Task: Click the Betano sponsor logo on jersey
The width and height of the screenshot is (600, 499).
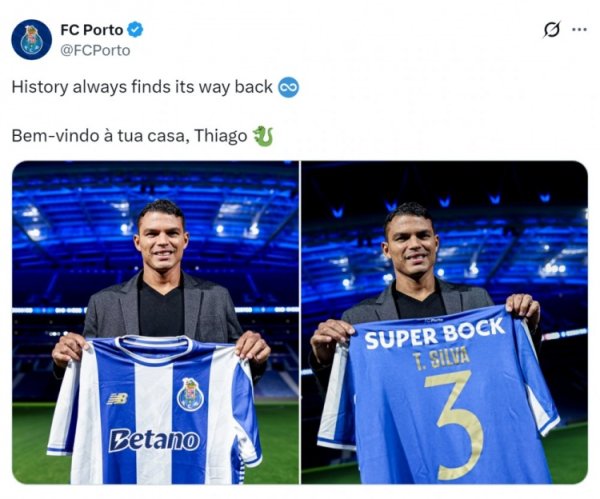Action: tap(154, 440)
